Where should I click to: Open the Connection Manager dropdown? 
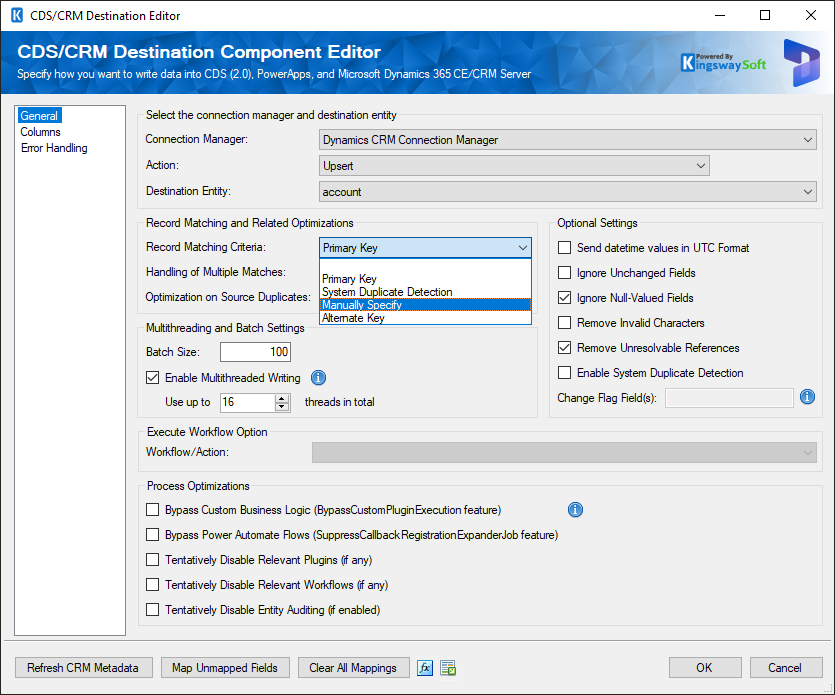click(568, 140)
